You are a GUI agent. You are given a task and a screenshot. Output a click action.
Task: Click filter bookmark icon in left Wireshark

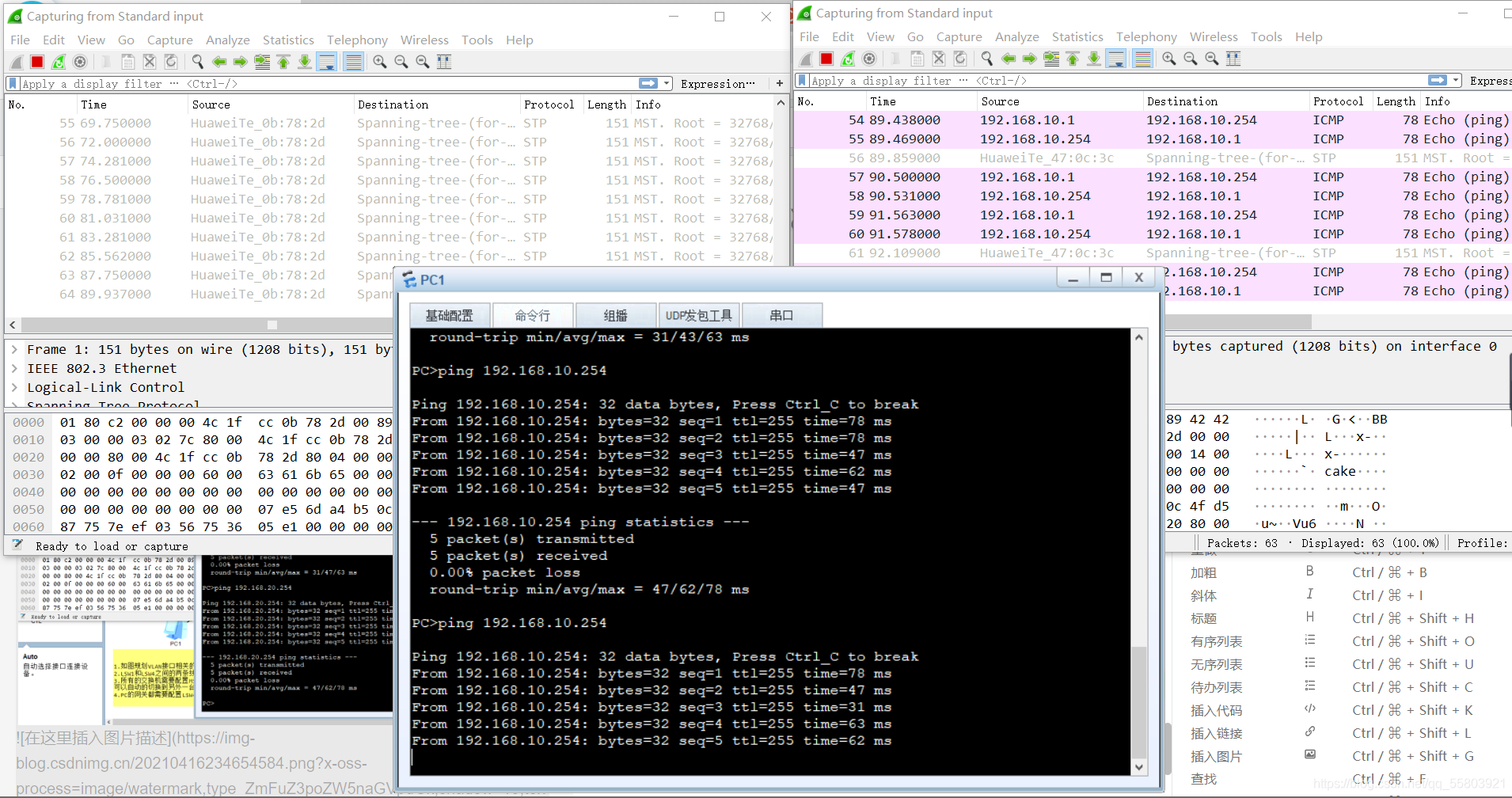[13, 83]
